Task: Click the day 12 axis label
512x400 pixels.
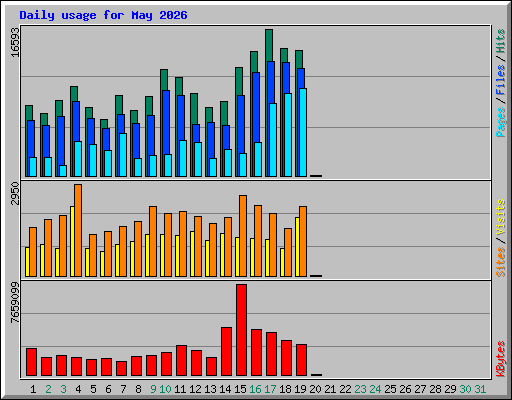Action: pos(195,389)
